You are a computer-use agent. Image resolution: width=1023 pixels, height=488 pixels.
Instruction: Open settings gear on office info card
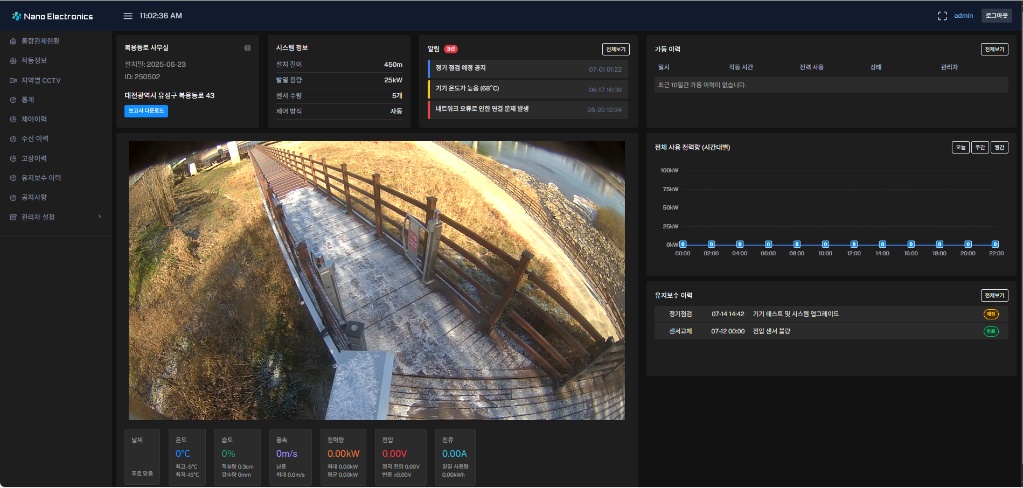(247, 48)
